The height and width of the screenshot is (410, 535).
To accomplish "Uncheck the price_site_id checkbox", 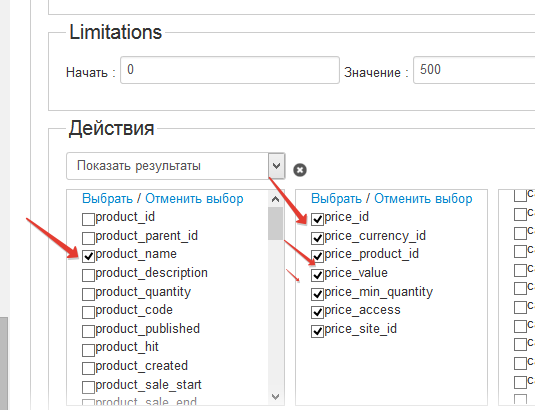I will 317,331.
